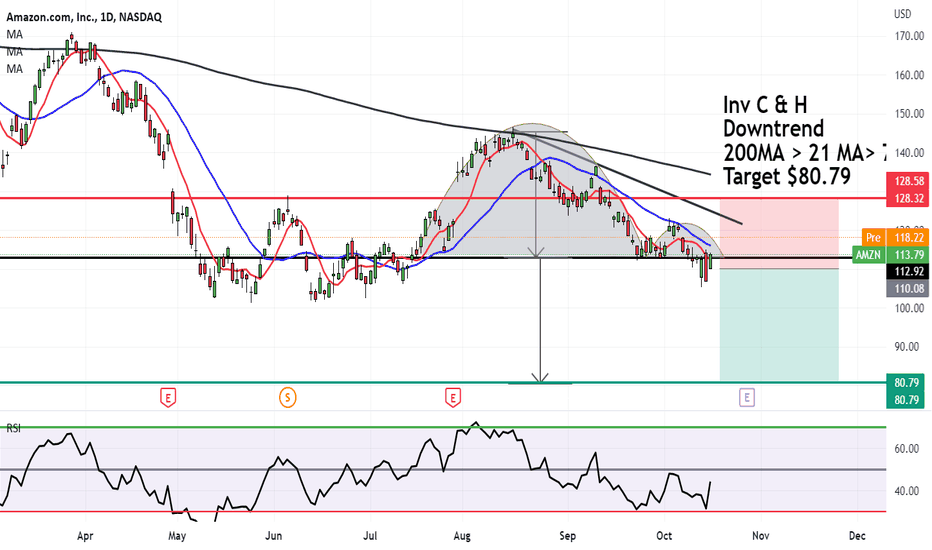The image size is (932, 550).
Task: Click the 150.00 price axis label
Action: (x=909, y=114)
